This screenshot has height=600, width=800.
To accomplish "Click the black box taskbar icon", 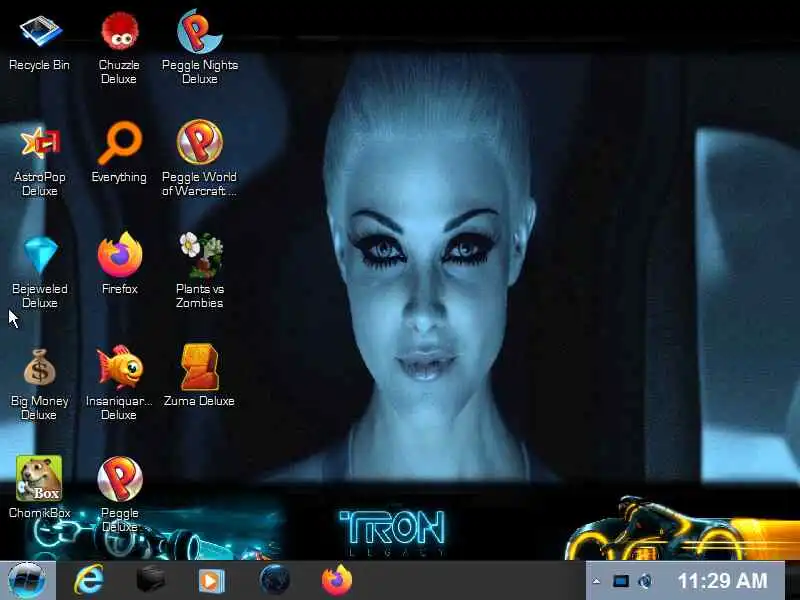I will pyautogui.click(x=151, y=580).
